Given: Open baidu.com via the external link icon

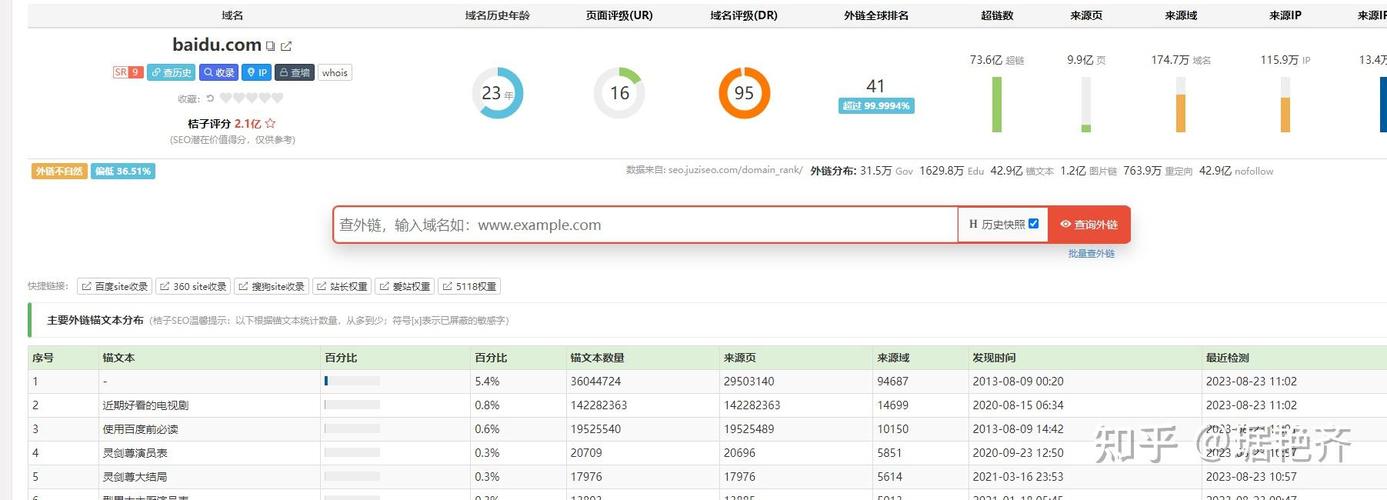Looking at the screenshot, I should tap(286, 46).
